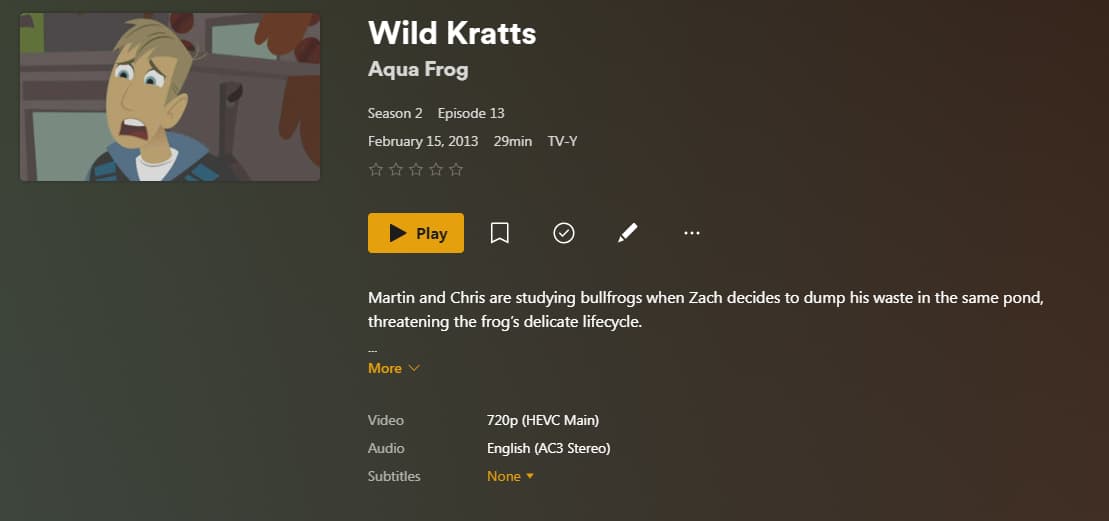Rate the episode four stars
The width and height of the screenshot is (1109, 521).
(436, 170)
